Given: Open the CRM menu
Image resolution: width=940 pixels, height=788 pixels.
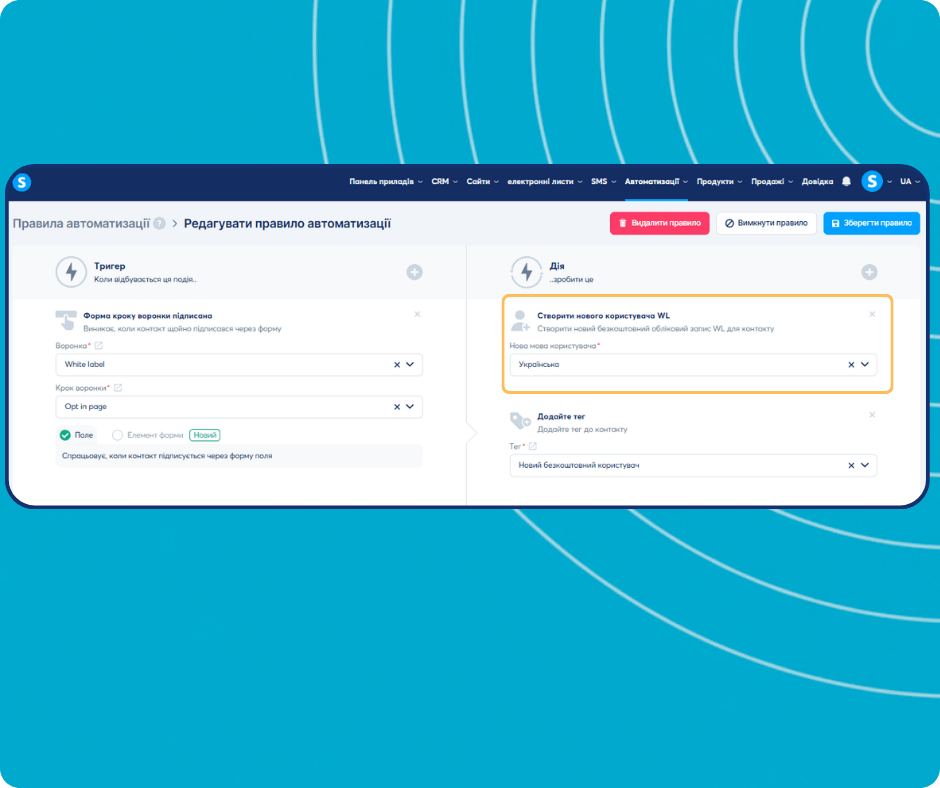Looking at the screenshot, I should pos(444,181).
